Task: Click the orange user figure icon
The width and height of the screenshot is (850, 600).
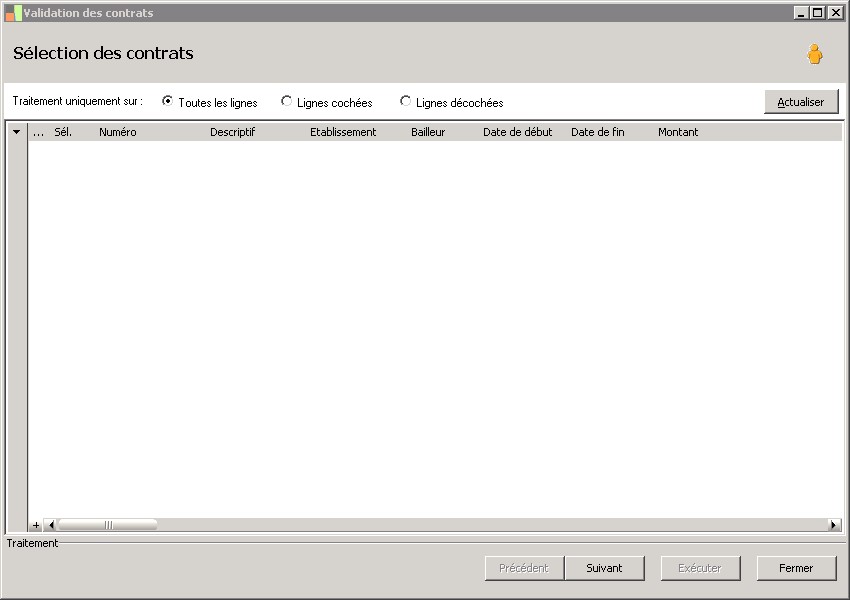Action: (x=814, y=54)
